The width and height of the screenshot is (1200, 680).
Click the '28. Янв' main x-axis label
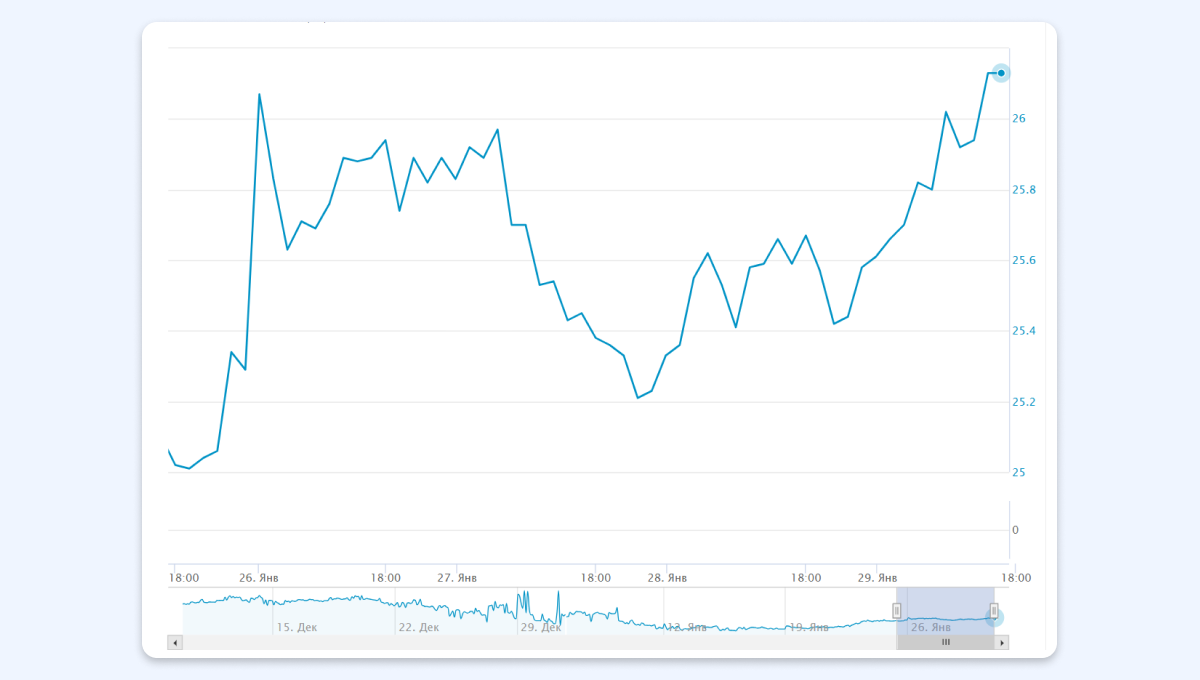pos(667,578)
